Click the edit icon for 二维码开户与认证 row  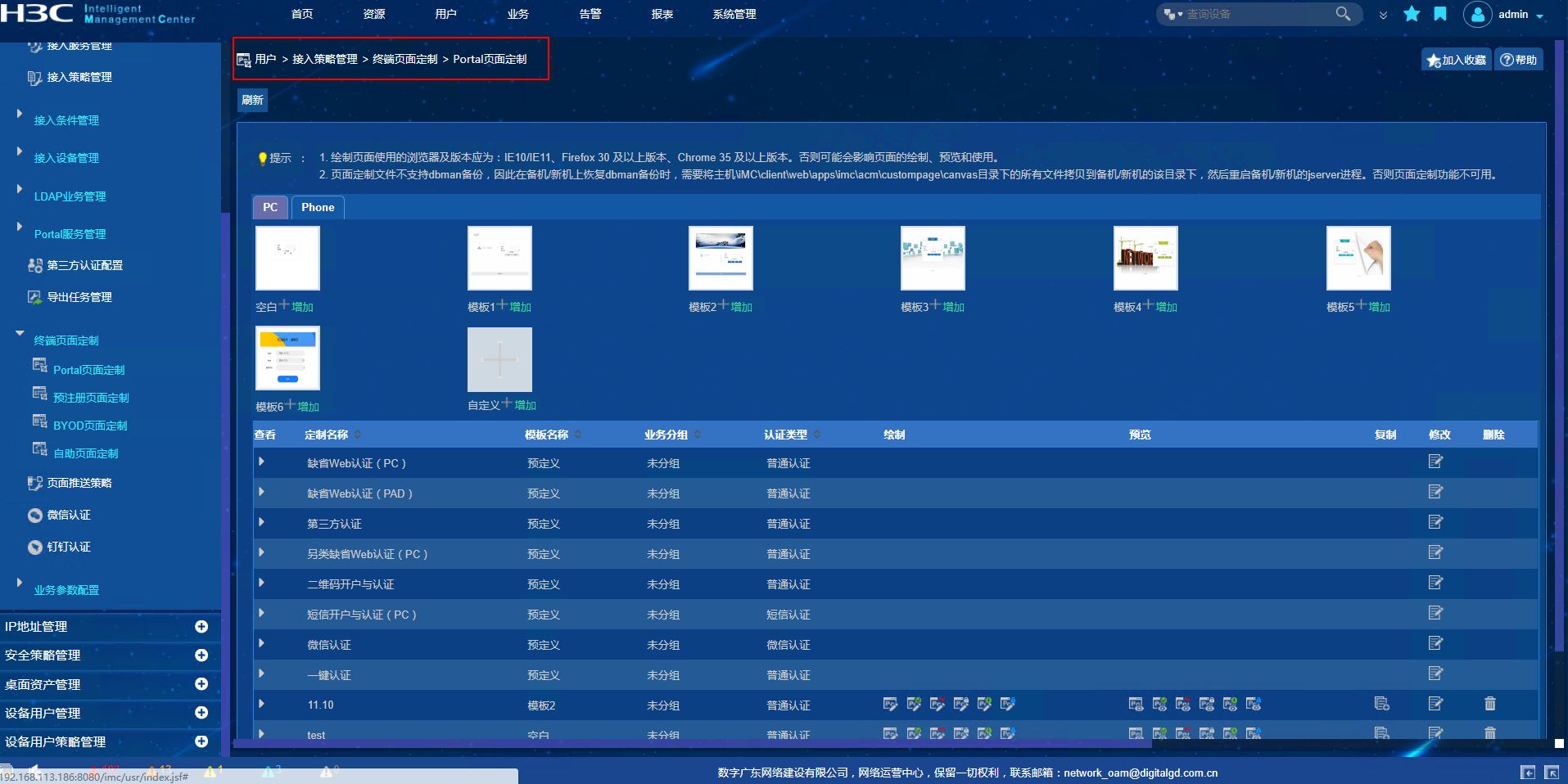coord(1435,583)
